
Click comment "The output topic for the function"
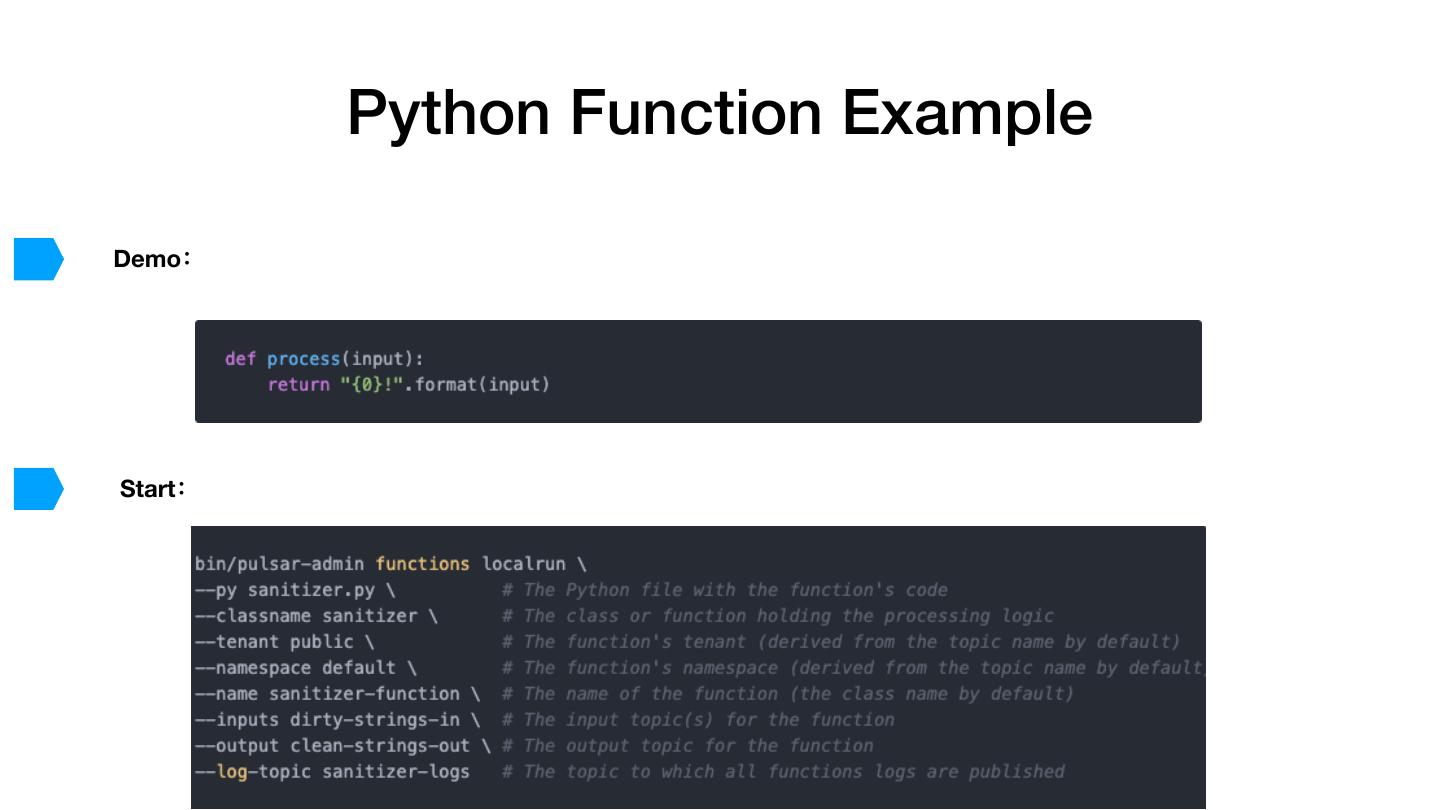tap(688, 746)
